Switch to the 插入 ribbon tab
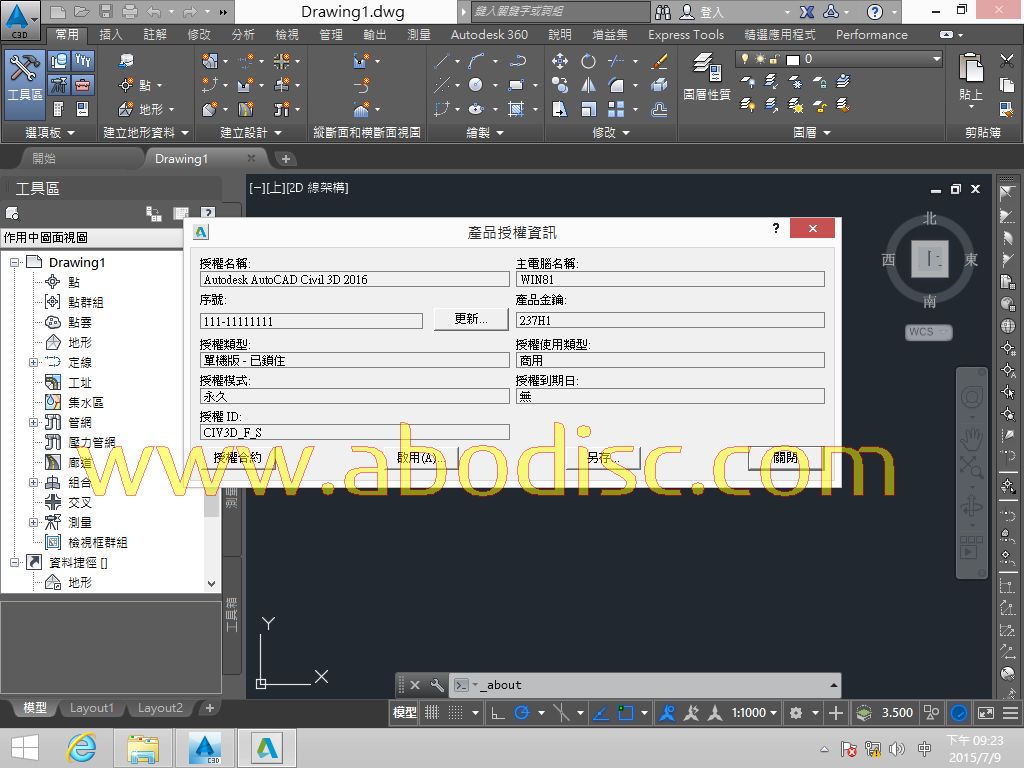This screenshot has width=1024, height=768. tap(110, 35)
